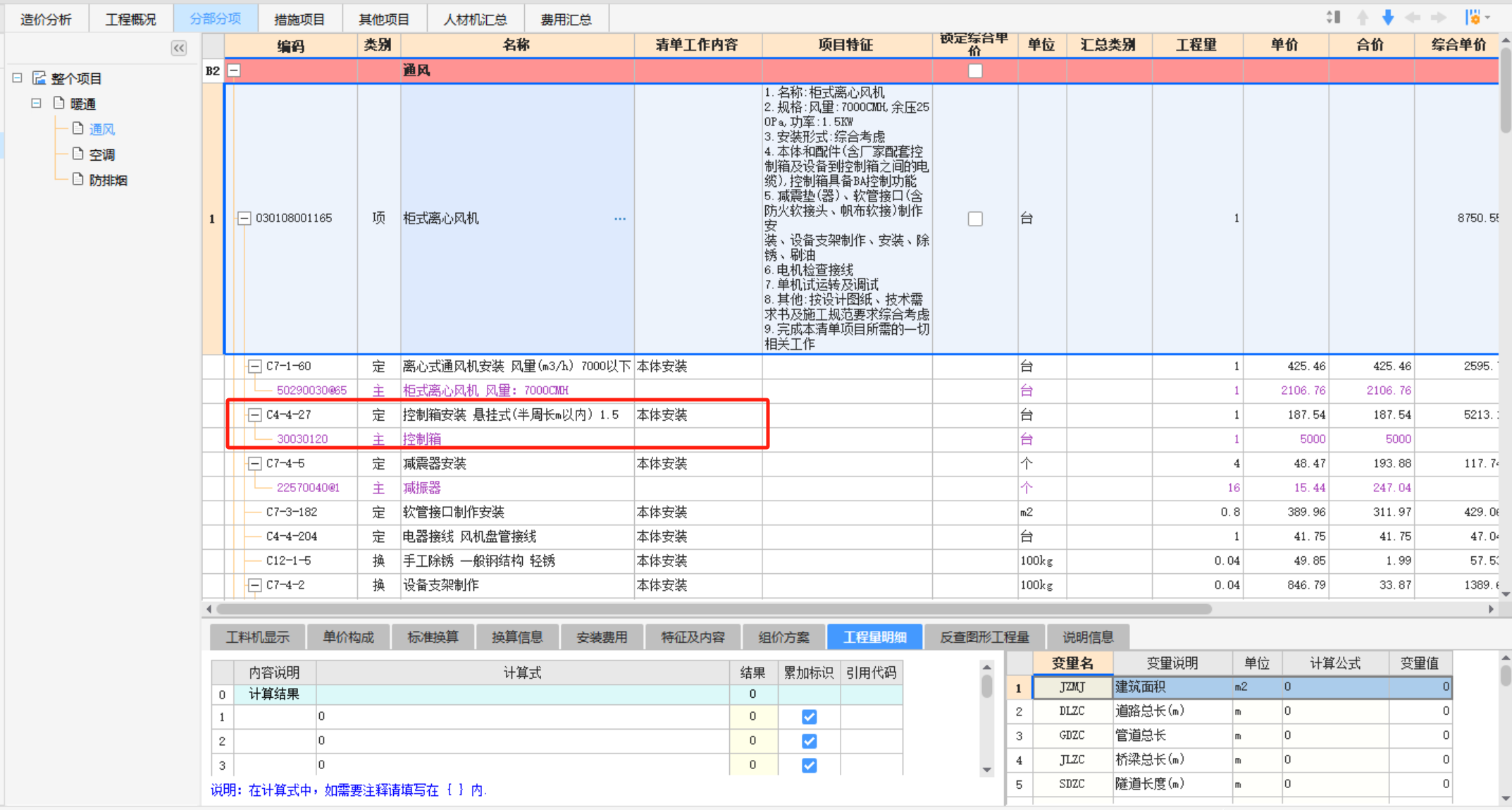Click the blue move down arrow
1512x810 pixels.
click(x=1387, y=18)
